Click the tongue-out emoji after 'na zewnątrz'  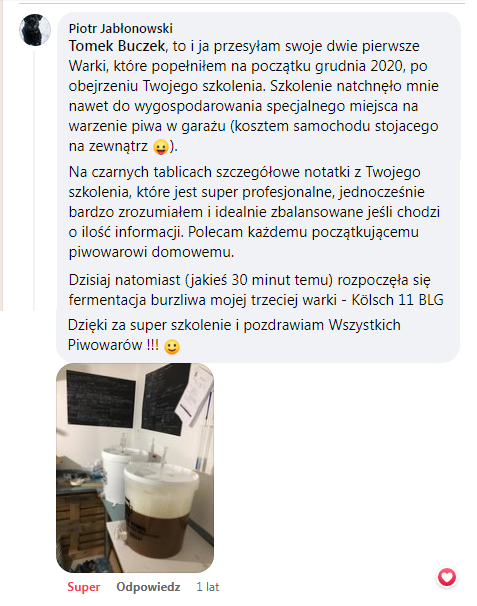(x=160, y=147)
